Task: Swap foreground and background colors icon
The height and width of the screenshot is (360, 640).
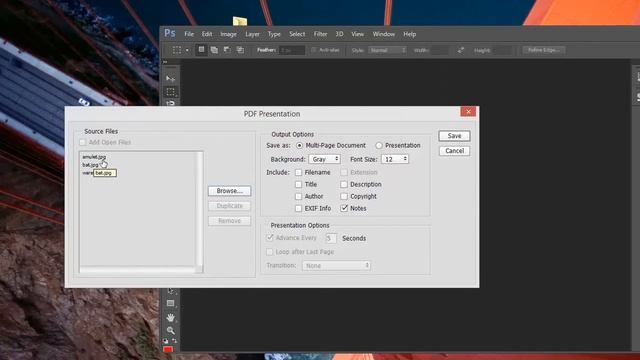Action: 175,340
